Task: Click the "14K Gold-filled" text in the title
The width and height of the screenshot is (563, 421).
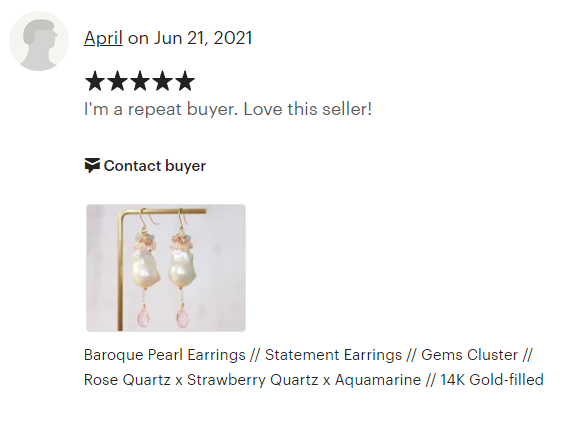Action: (492, 380)
